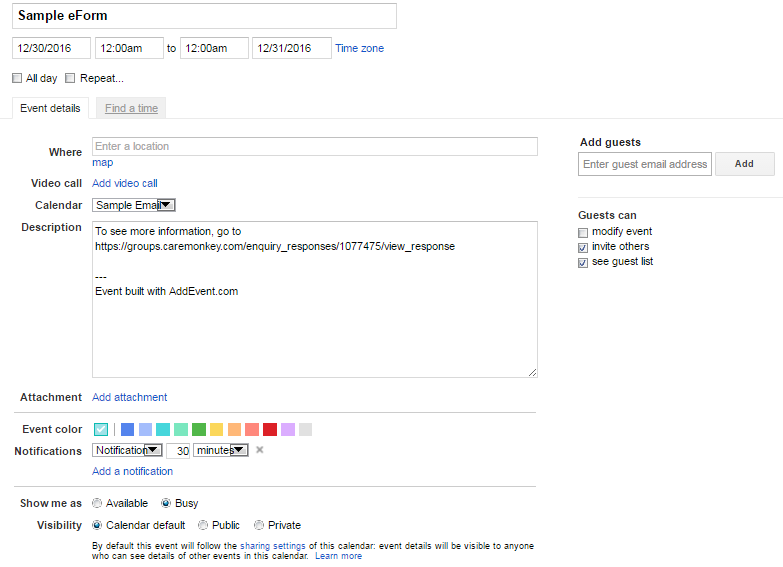
Task: Pick the bold blue event color
Action: 127,429
